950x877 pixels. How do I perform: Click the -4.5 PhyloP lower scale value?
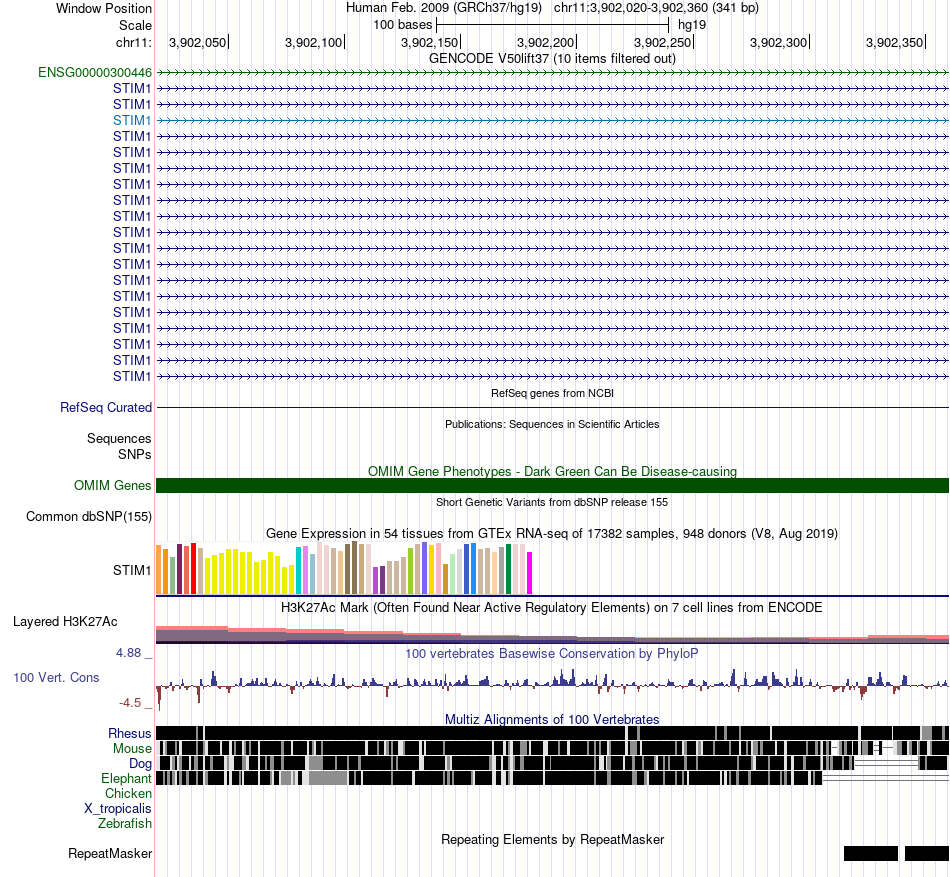pos(130,703)
